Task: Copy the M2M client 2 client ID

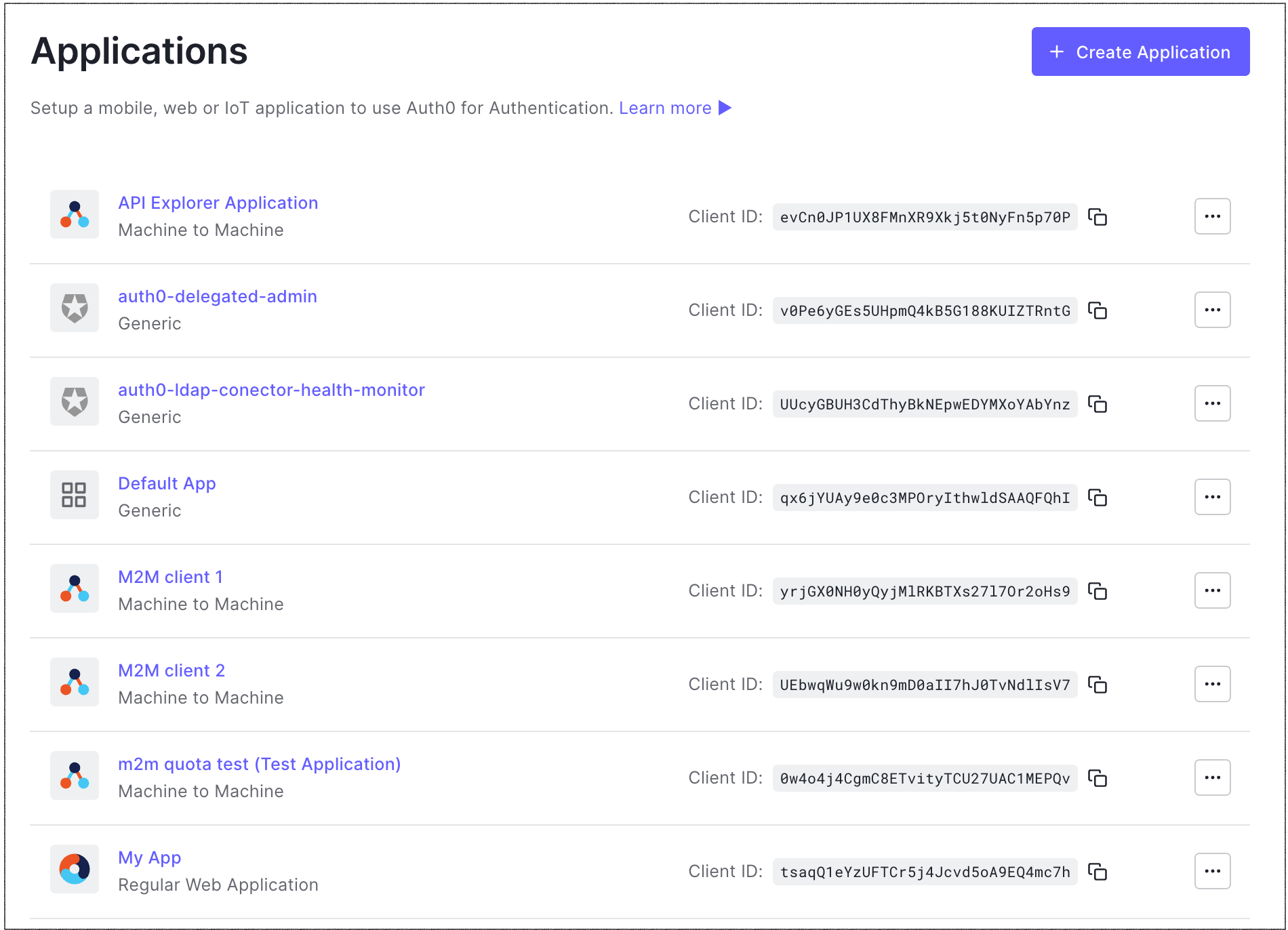Action: pos(1097,685)
